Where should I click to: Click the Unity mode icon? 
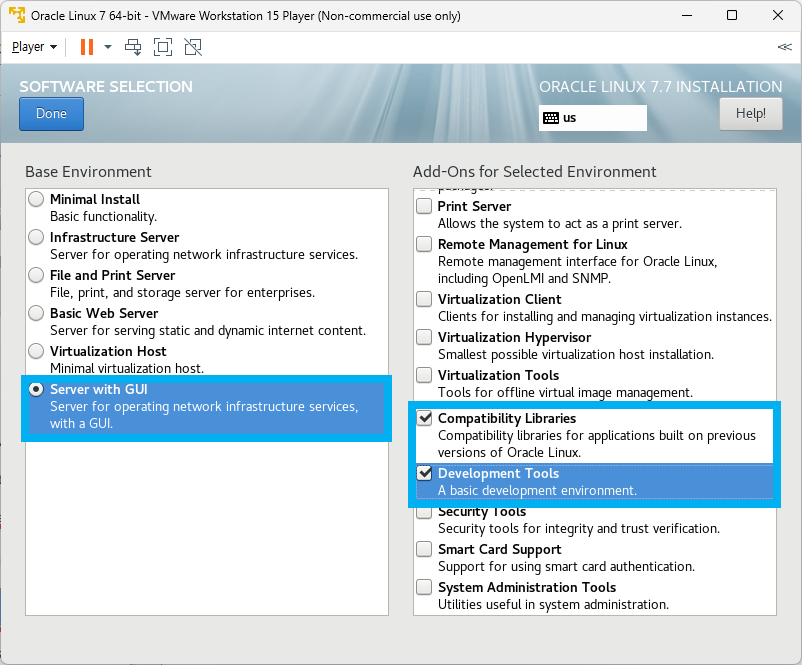(x=193, y=47)
